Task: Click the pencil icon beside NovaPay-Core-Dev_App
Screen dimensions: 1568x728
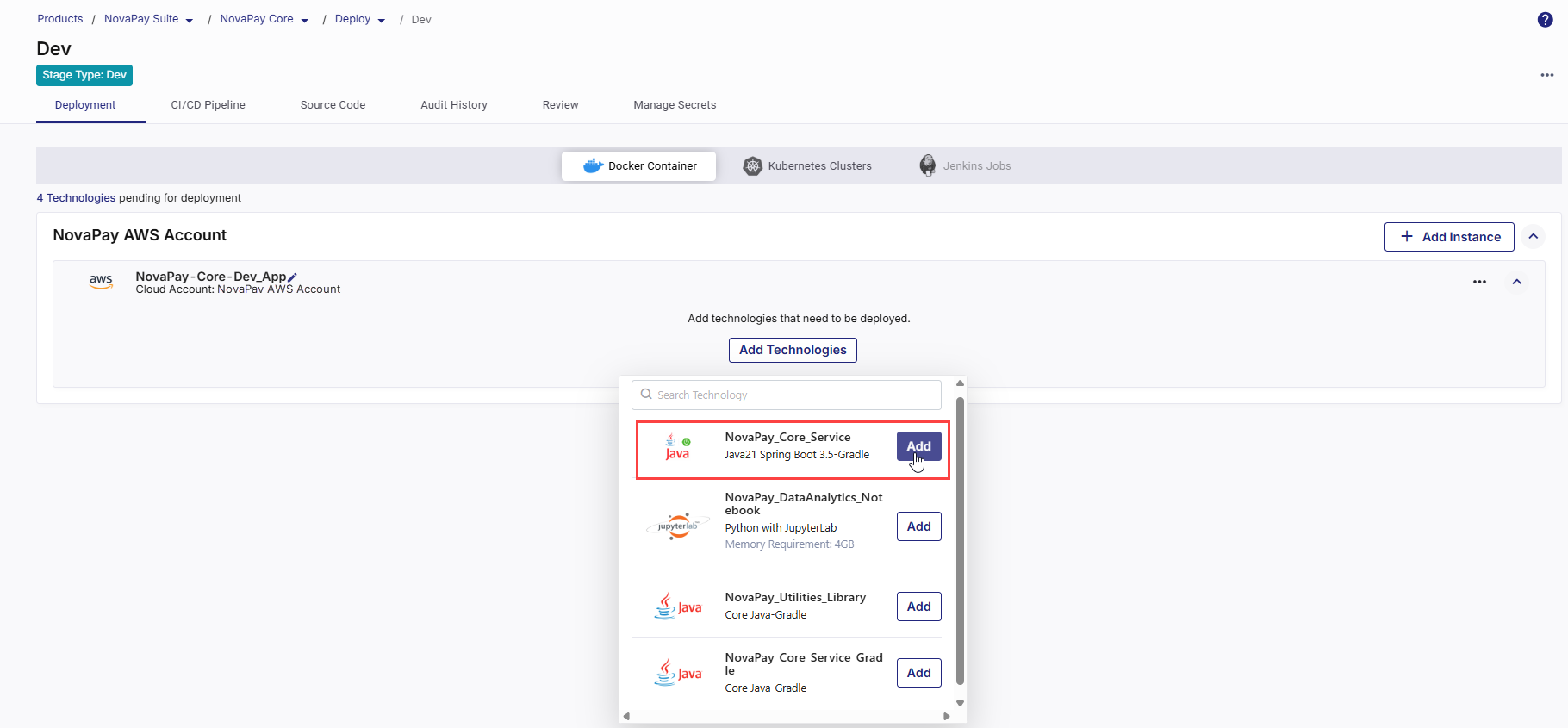Action: coord(293,277)
